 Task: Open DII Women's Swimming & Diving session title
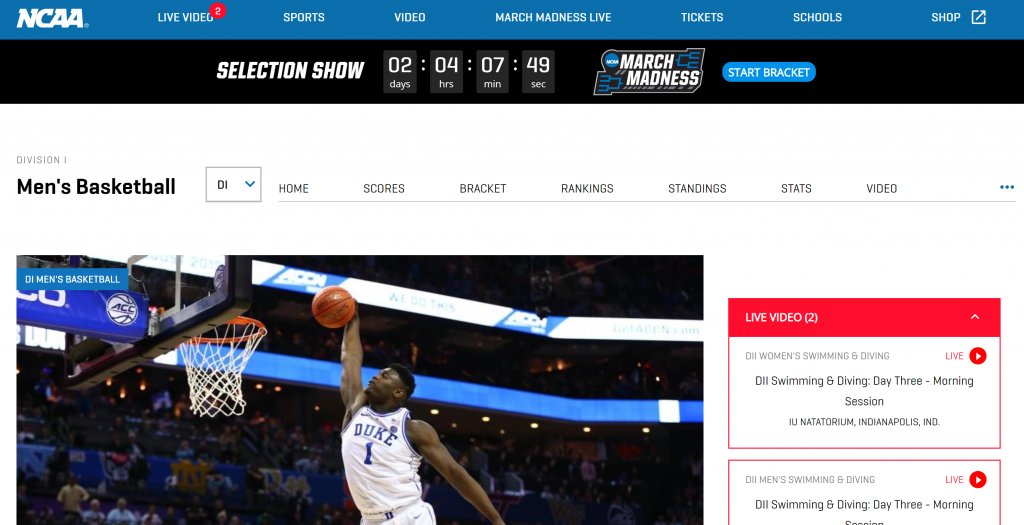[x=864, y=390]
